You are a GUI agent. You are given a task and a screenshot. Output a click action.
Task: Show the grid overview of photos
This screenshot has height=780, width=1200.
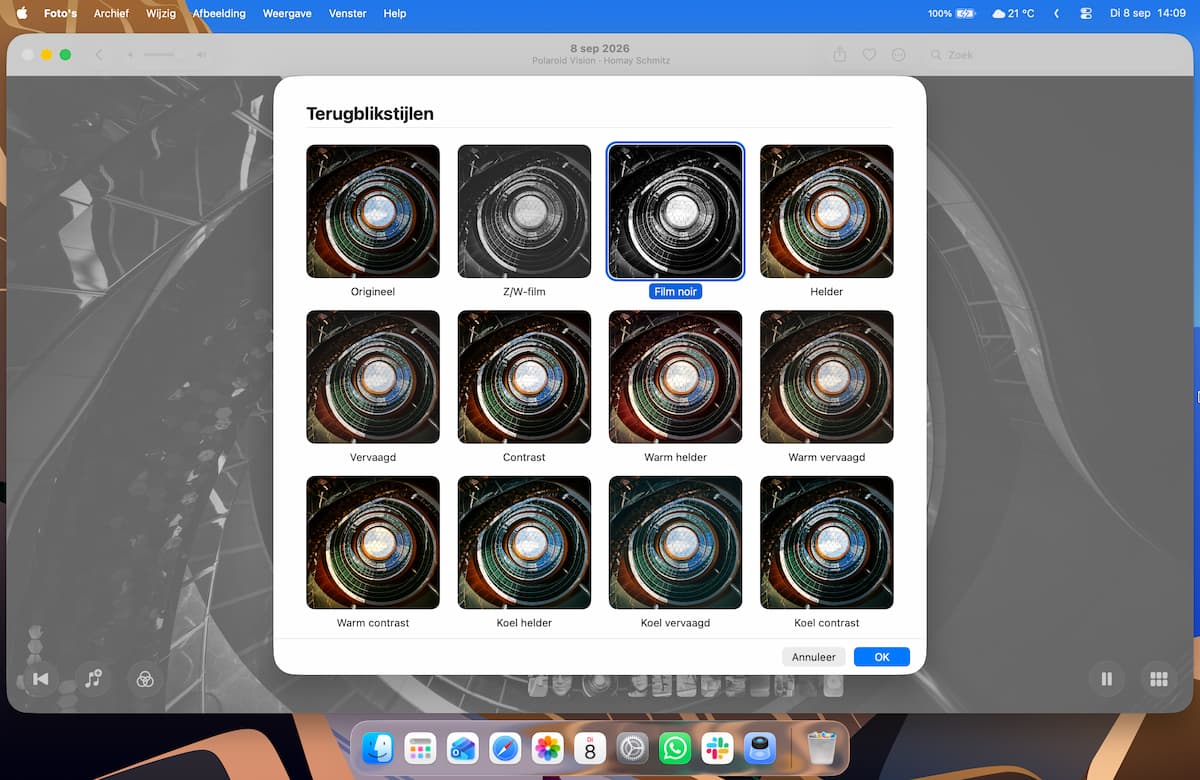1159,679
